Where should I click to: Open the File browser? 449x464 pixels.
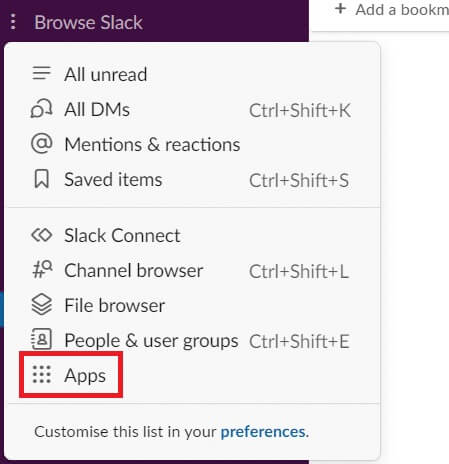(x=115, y=305)
